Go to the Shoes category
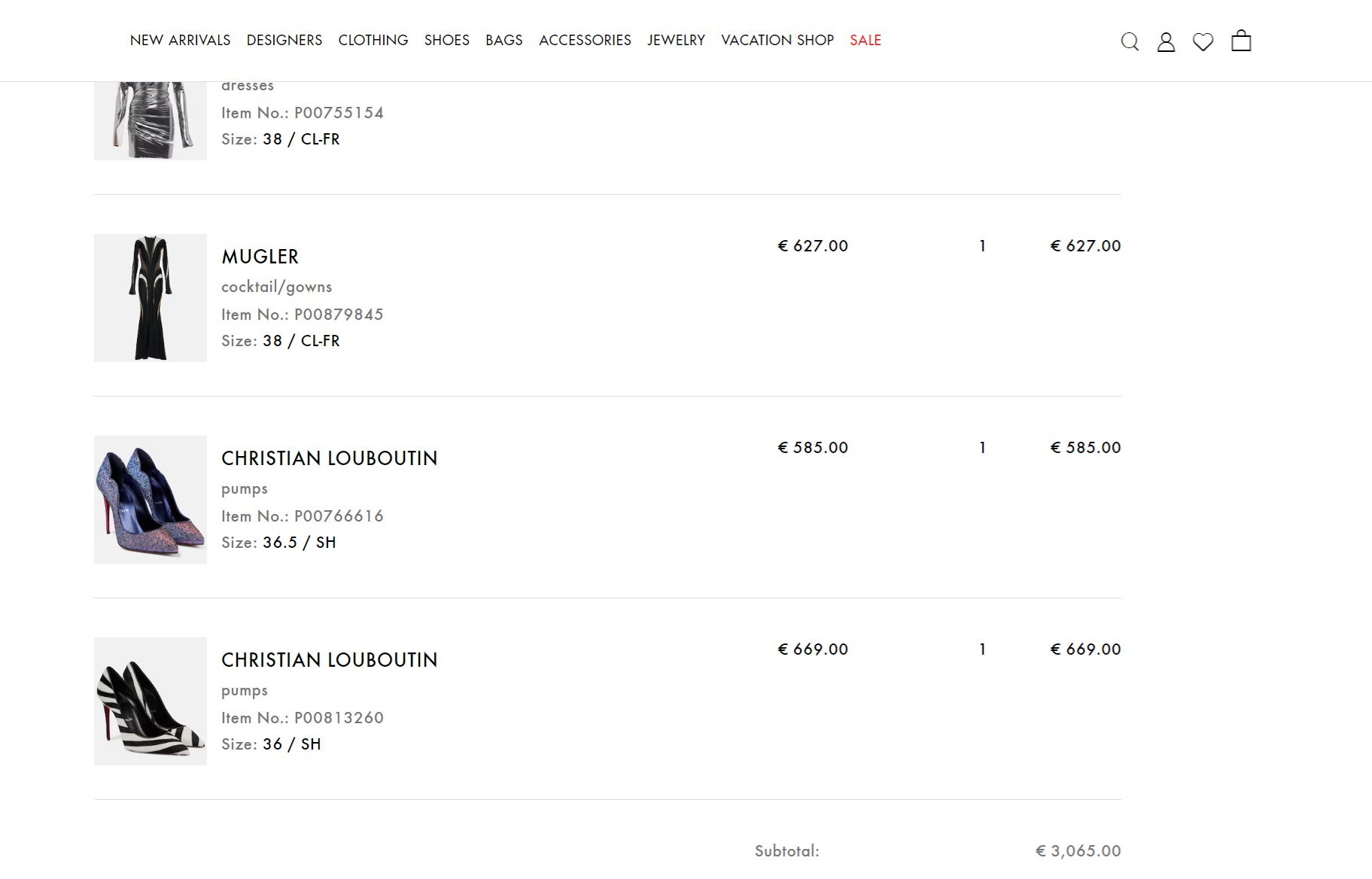This screenshot has width=1372, height=879. point(447,40)
